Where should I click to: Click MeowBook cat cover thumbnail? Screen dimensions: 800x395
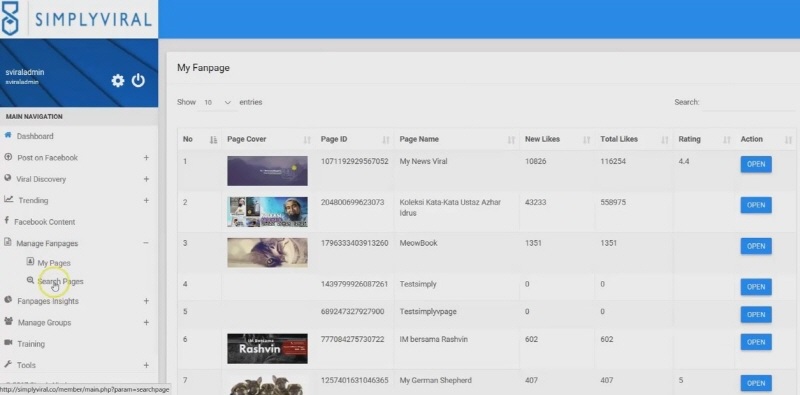[267, 253]
